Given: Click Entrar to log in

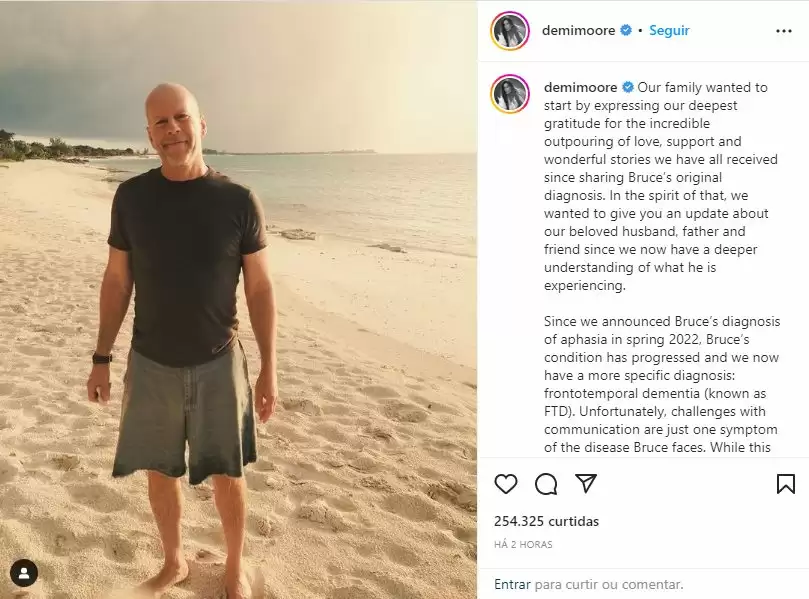Looking at the screenshot, I should pyautogui.click(x=512, y=584).
